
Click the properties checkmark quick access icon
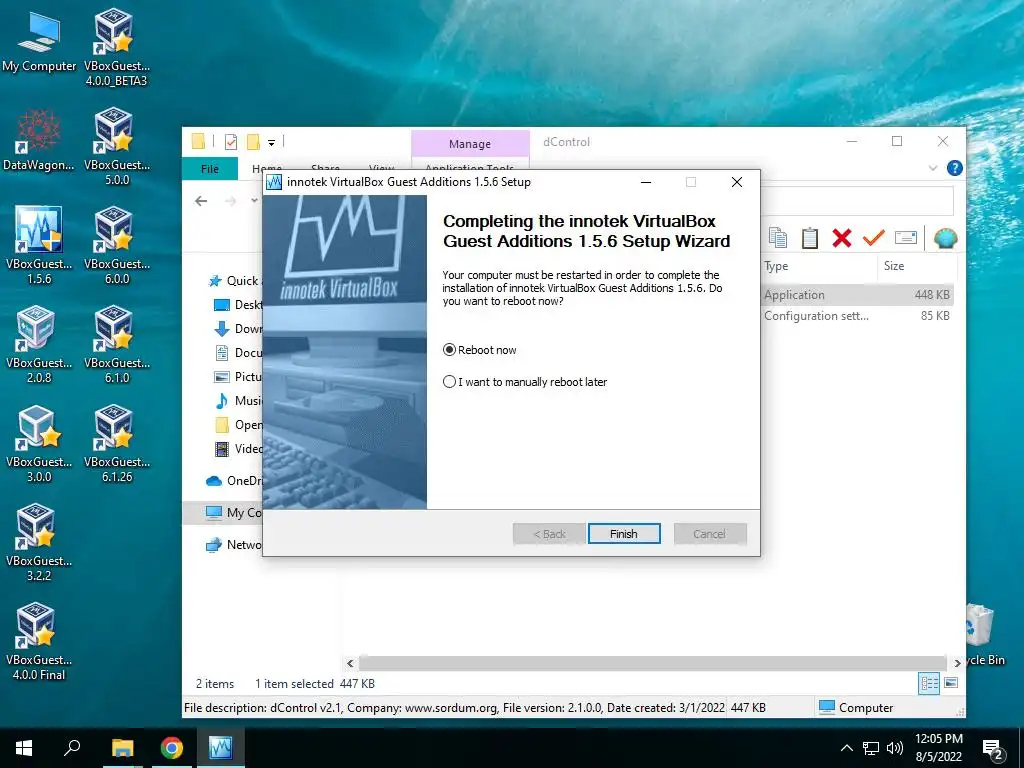click(x=231, y=142)
